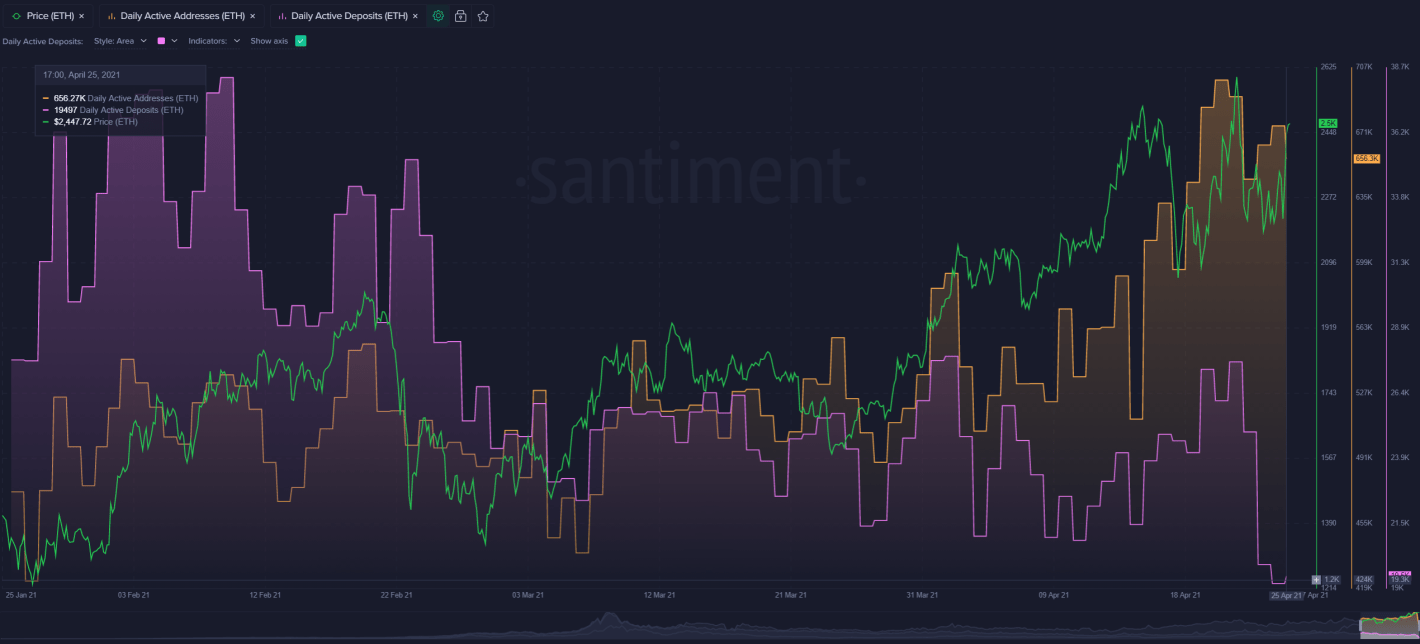Click the 18 Apr 21 axis label

tap(1185, 595)
